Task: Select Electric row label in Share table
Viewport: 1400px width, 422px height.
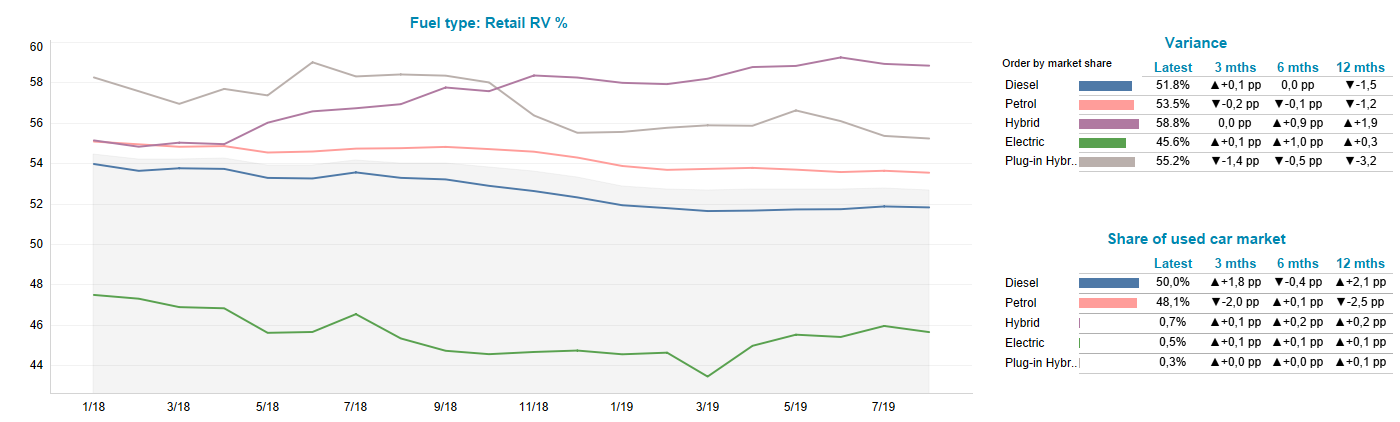Action: pos(1023,343)
